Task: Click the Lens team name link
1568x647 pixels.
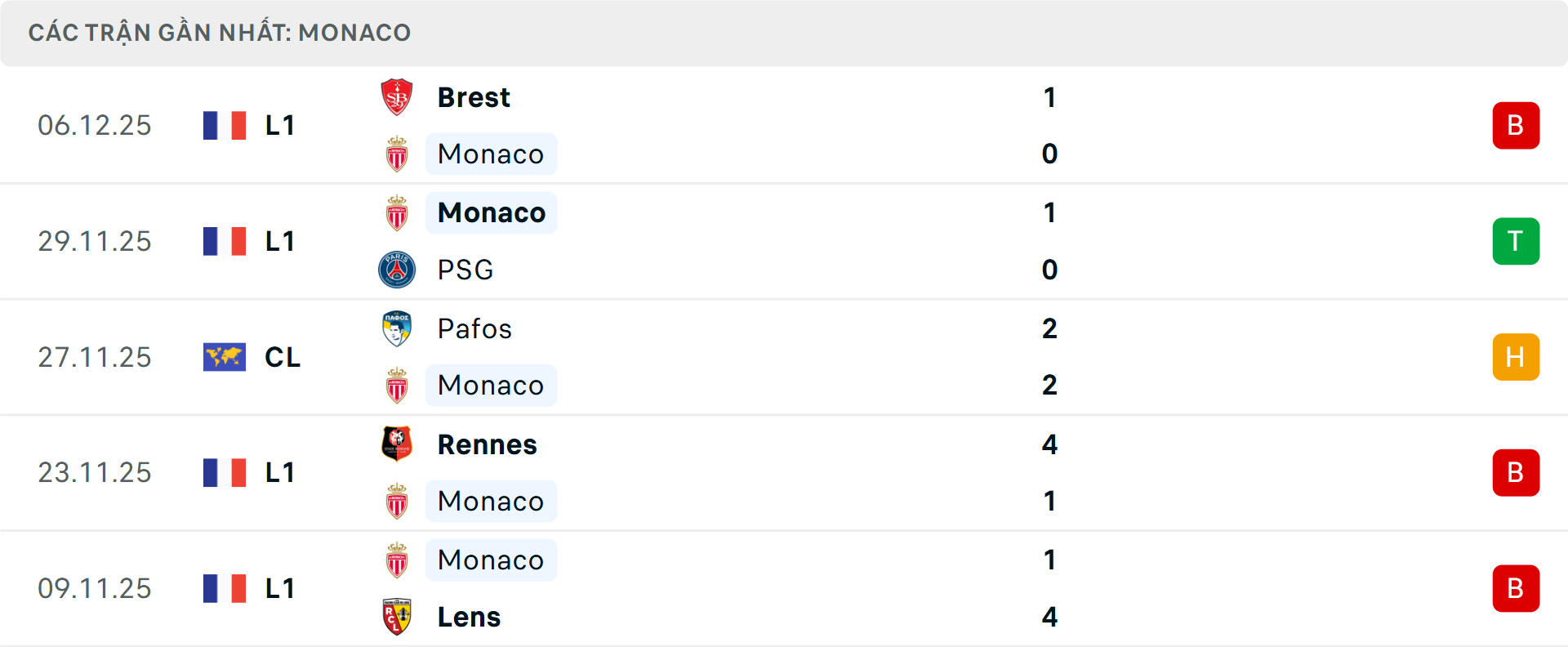Action: click(x=468, y=617)
